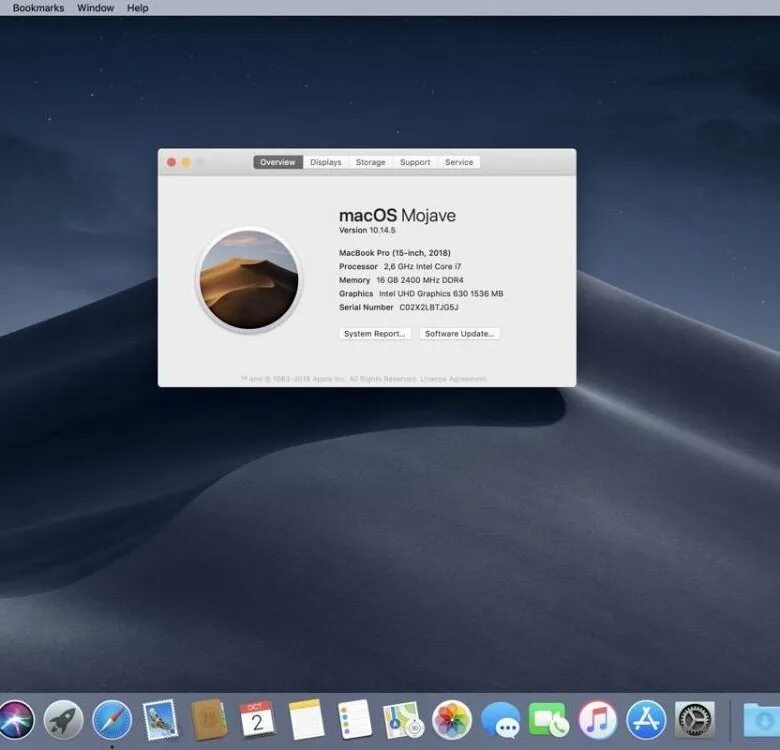
Task: Switch to the Support tab
Action: tap(415, 162)
